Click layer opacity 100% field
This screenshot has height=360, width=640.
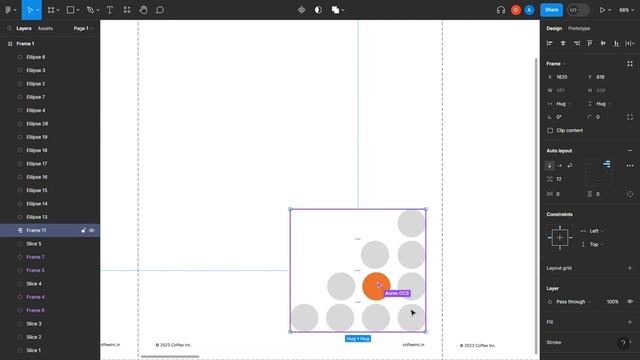612,302
